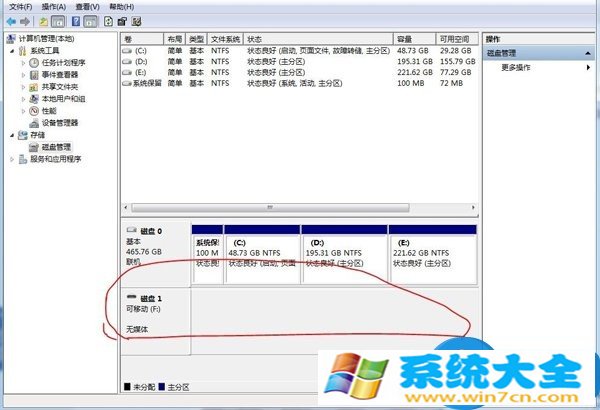Open the 更多操作 submenu arrow

588,68
